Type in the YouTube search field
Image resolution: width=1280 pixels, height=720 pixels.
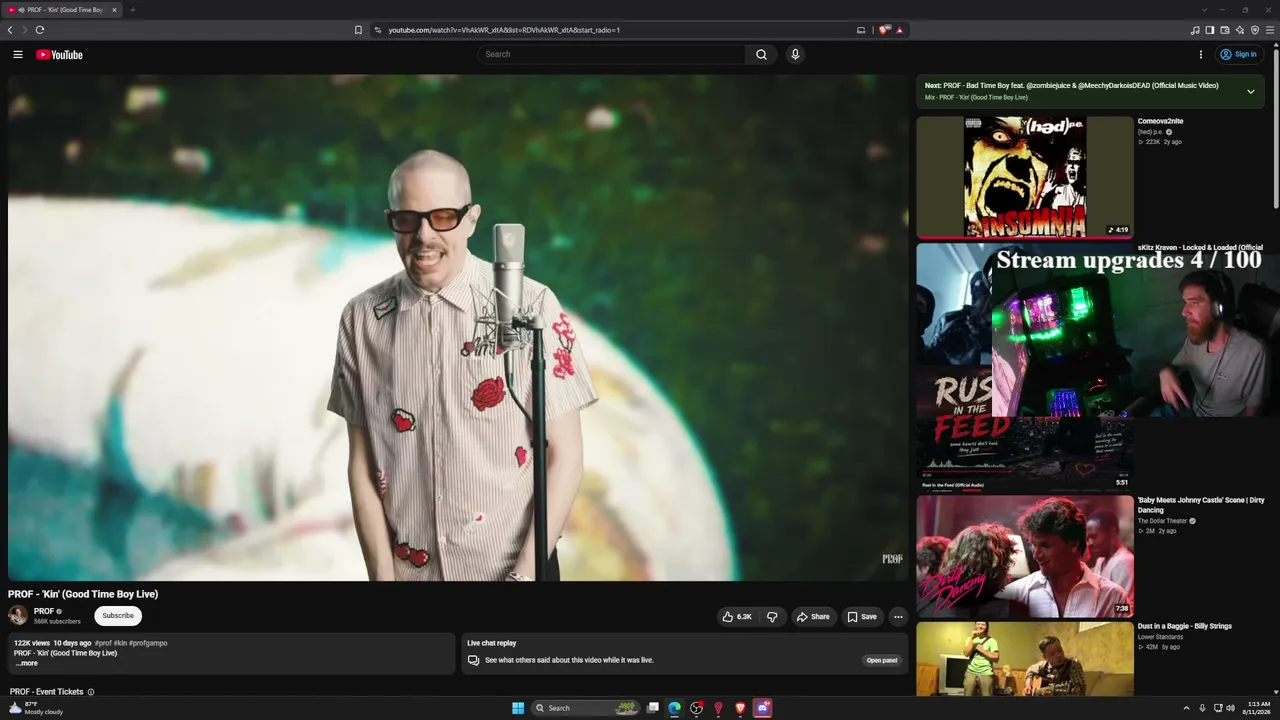(x=611, y=55)
